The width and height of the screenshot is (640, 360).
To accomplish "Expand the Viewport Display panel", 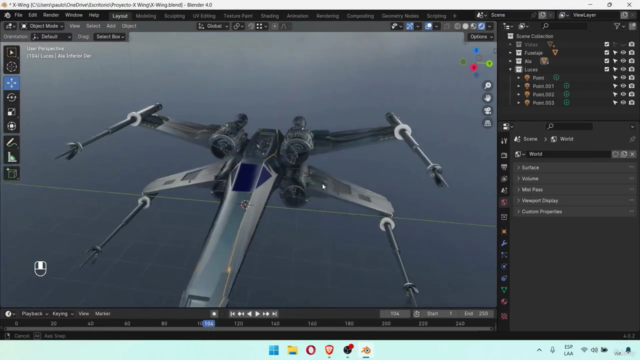I will tap(575, 201).
